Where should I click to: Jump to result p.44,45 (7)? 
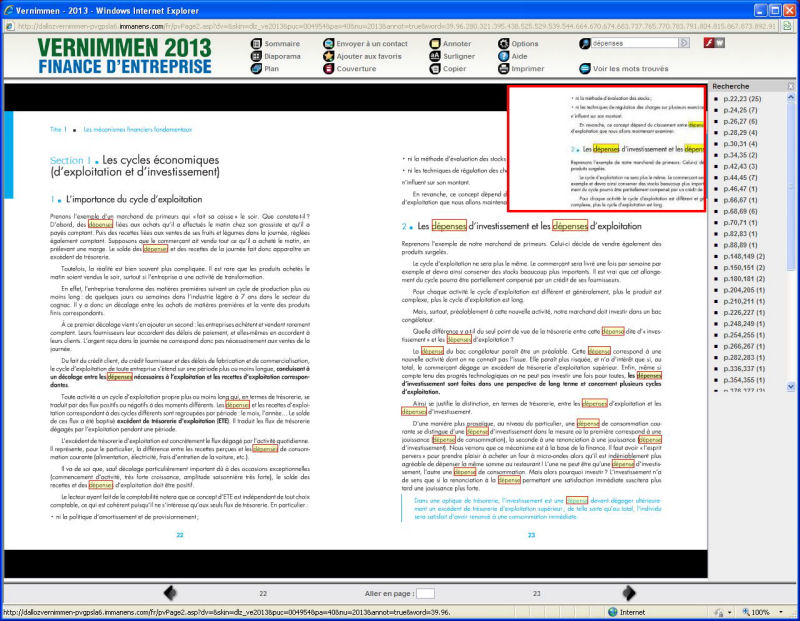(740, 178)
